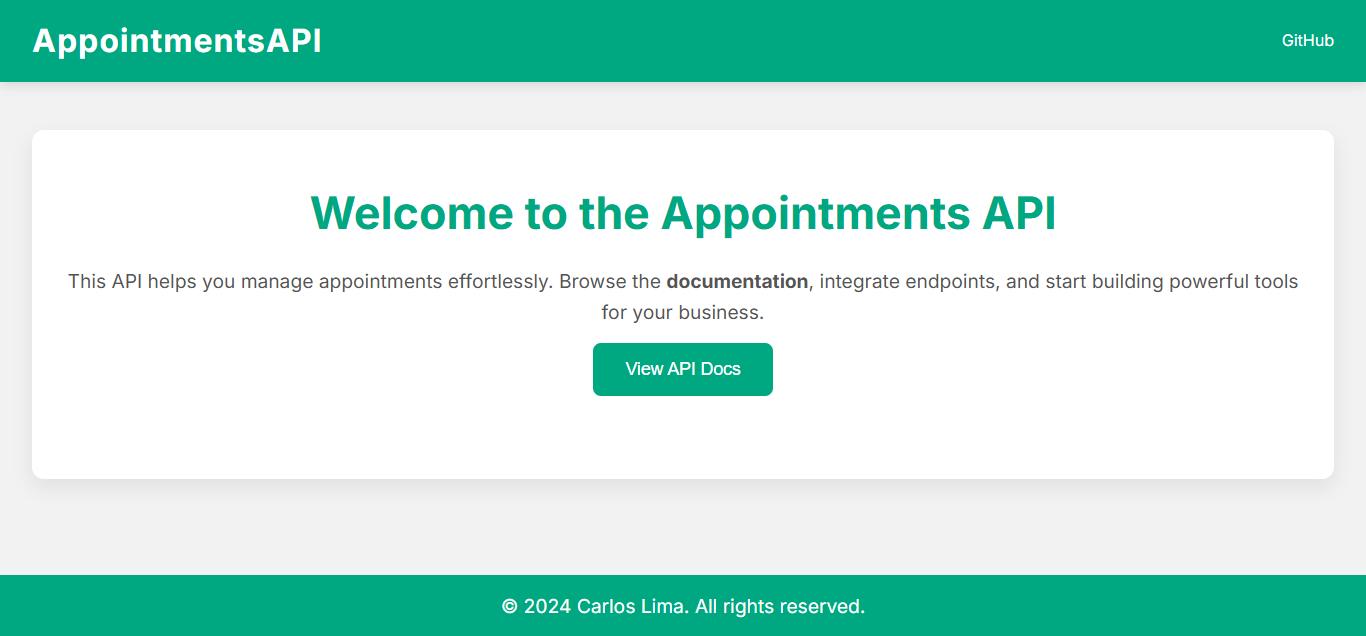Click "All rights reserved." footer text
This screenshot has width=1366, height=636.
pos(780,606)
